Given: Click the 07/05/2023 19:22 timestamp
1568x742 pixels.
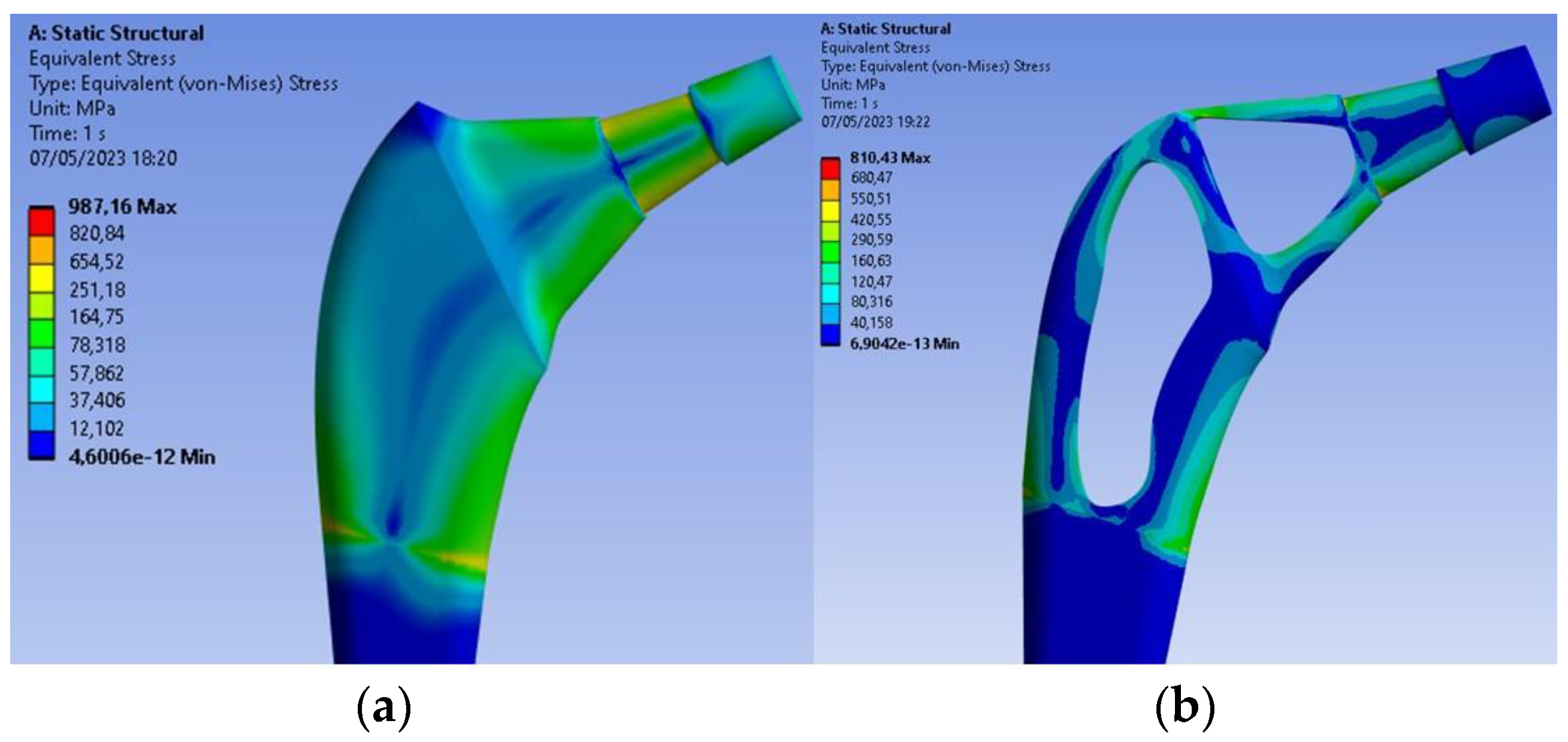Looking at the screenshot, I should 875,121.
